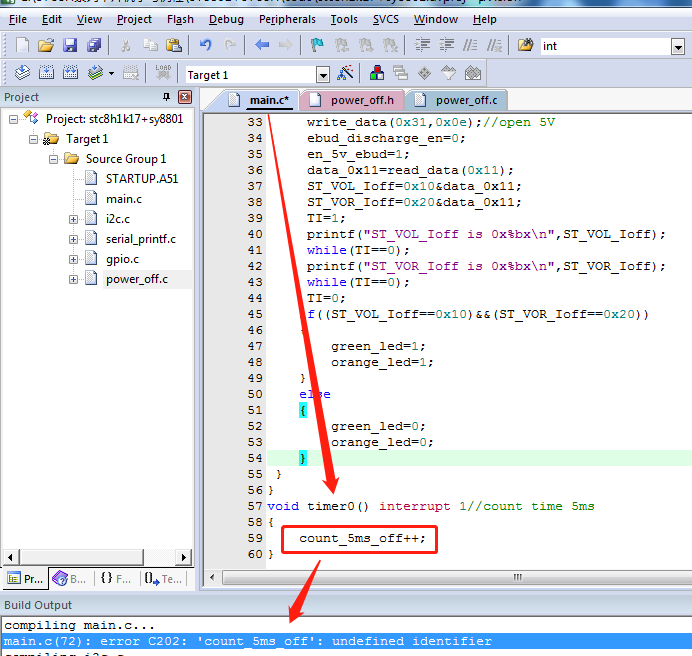Switch to the Books tab

click(69, 579)
